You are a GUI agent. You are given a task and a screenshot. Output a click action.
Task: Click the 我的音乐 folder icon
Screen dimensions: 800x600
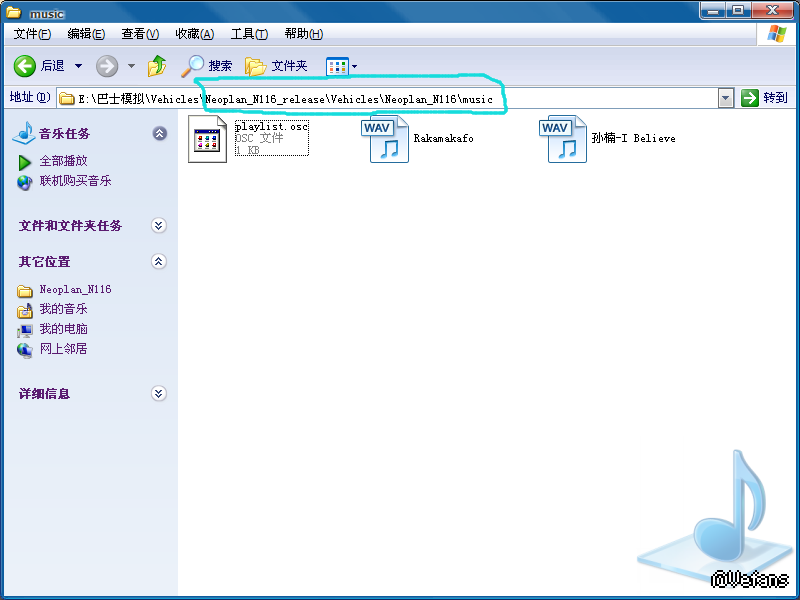[24, 310]
